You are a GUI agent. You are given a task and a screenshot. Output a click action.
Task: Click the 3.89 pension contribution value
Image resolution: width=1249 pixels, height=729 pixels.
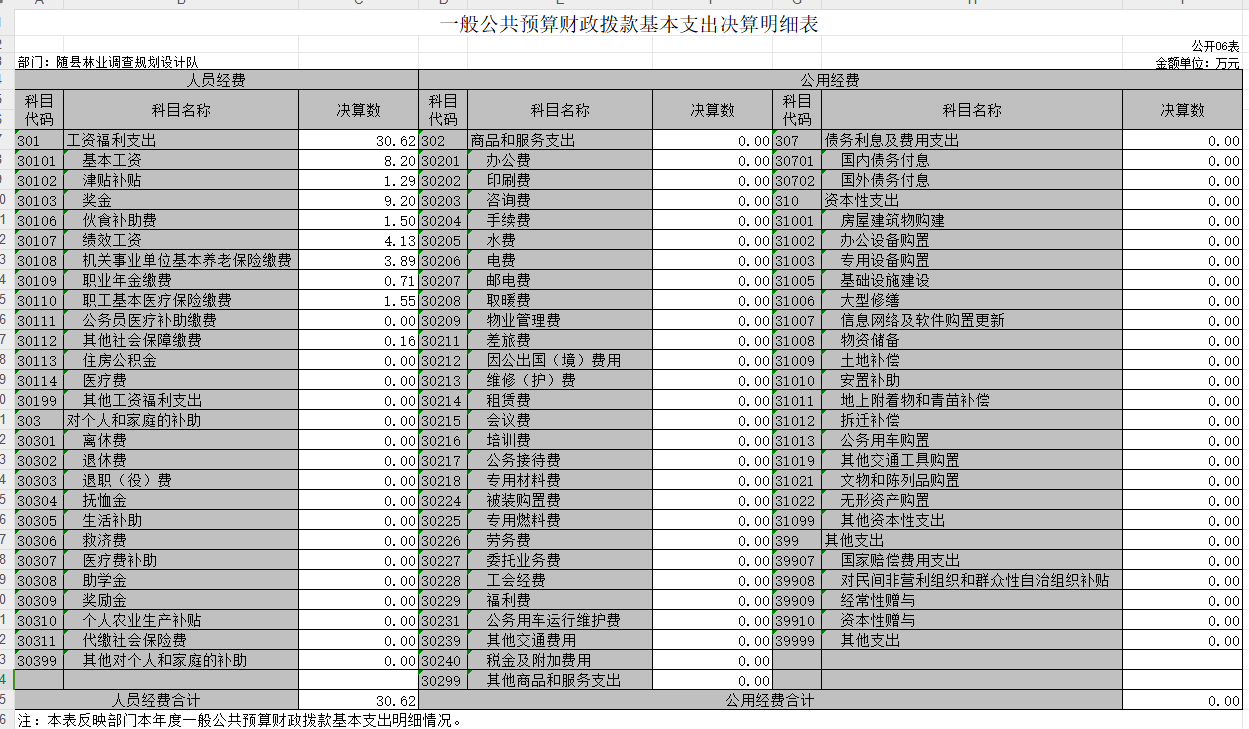coord(358,260)
